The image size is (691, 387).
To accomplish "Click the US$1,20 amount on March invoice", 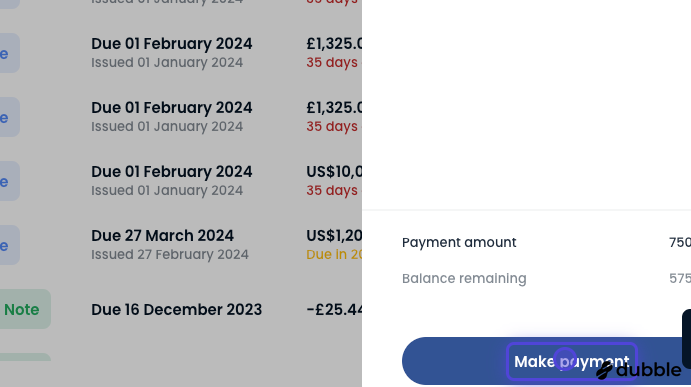I will pyautogui.click(x=334, y=235).
